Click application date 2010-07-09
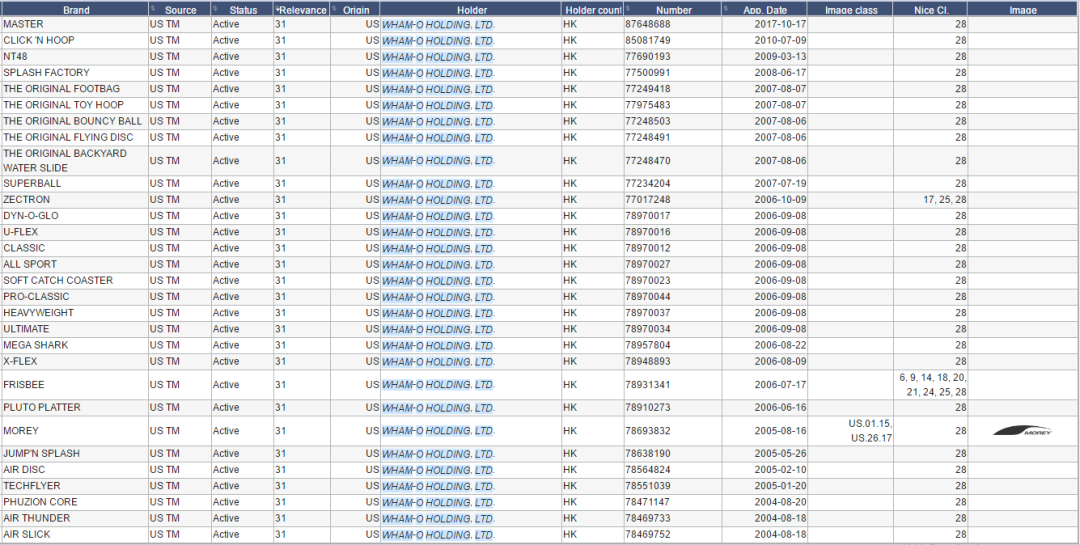 pos(780,41)
